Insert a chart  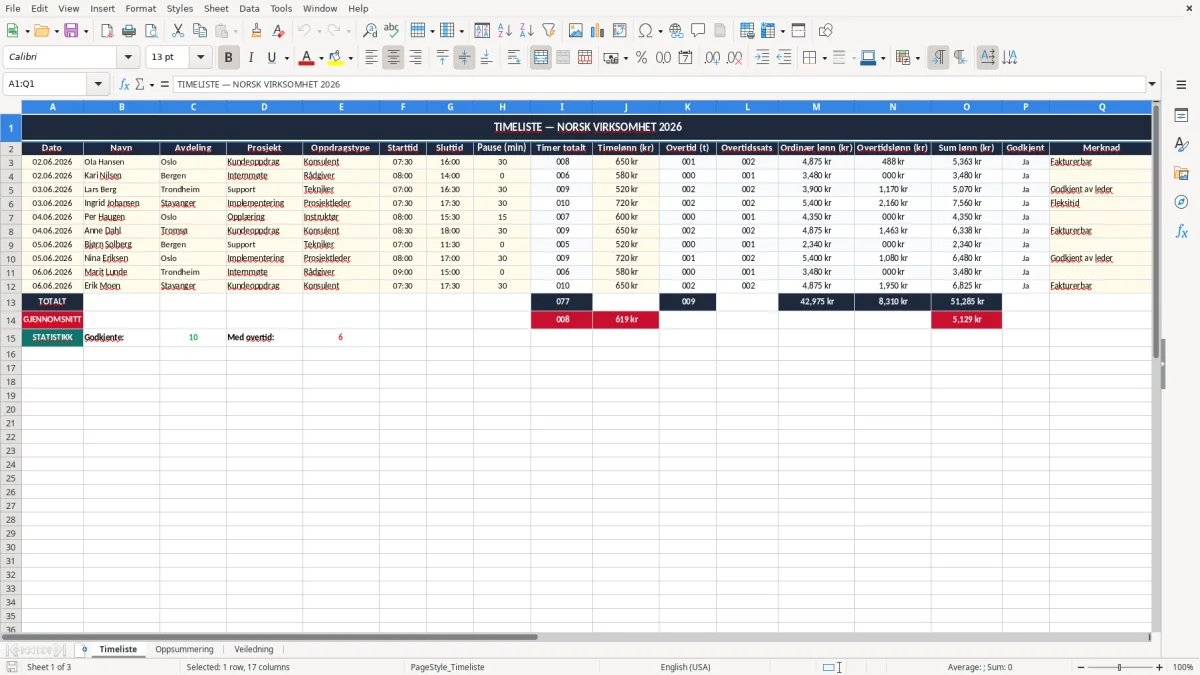[598, 31]
